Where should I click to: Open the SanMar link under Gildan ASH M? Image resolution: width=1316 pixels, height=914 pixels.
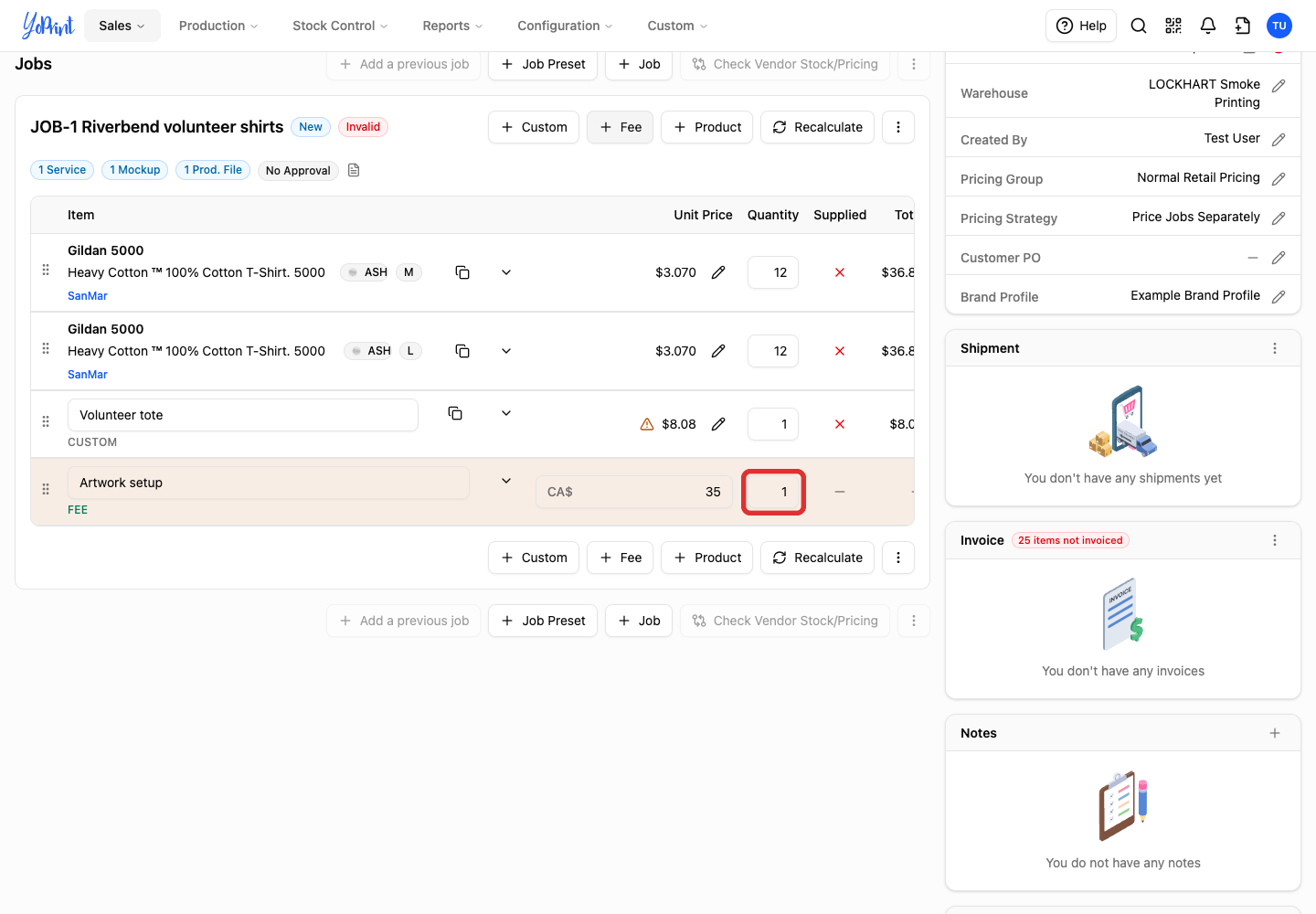tap(88, 296)
